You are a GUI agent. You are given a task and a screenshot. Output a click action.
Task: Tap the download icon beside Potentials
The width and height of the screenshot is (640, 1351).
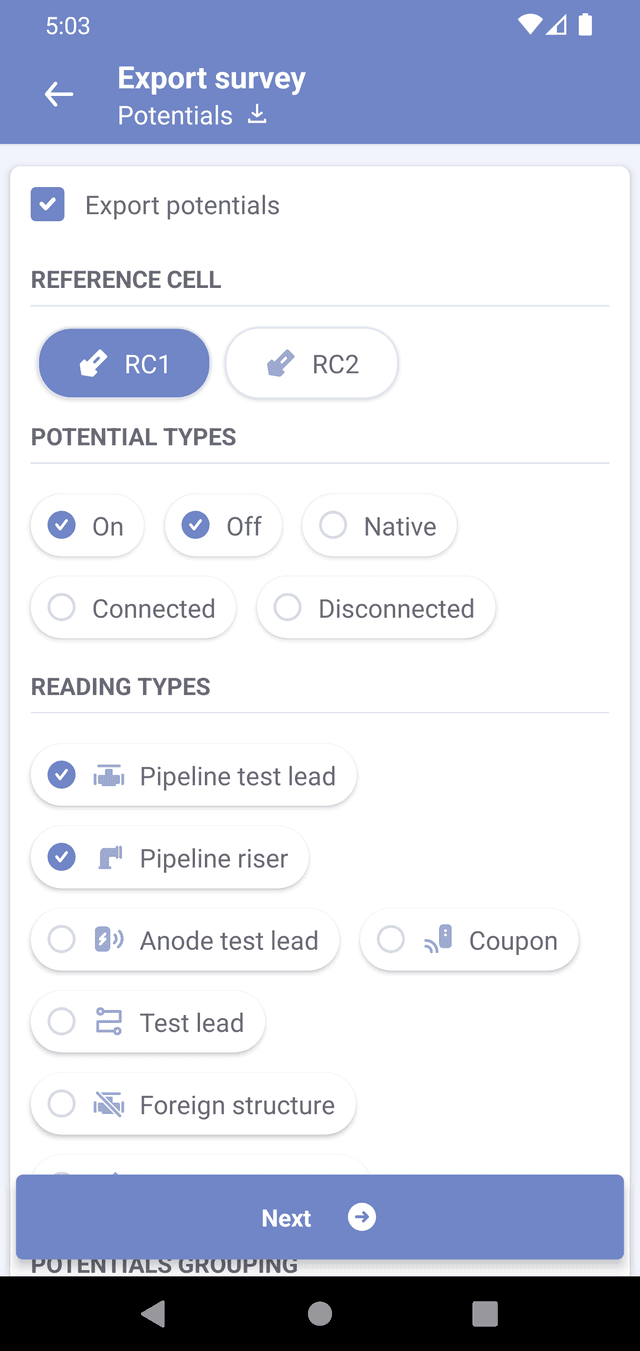tap(258, 115)
